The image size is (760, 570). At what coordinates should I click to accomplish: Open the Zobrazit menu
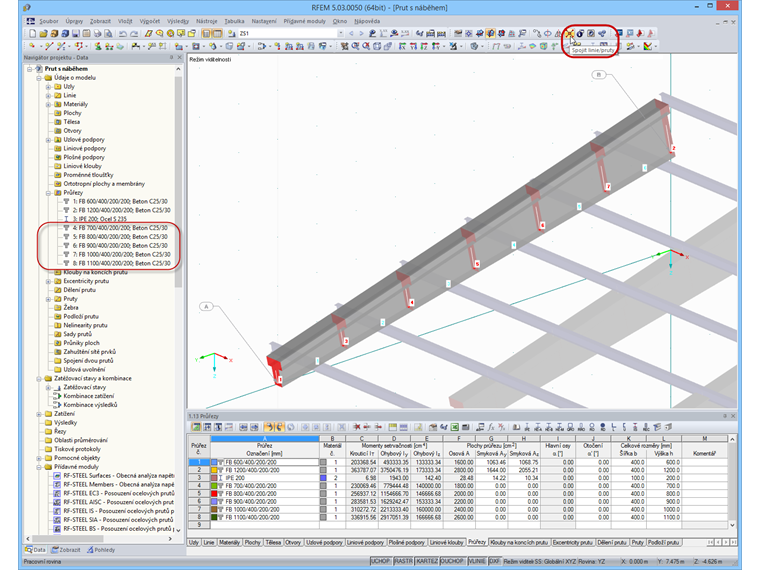(x=100, y=21)
